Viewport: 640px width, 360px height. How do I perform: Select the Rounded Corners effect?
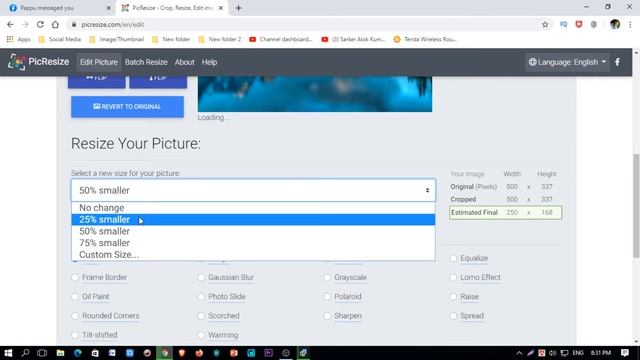(75, 316)
